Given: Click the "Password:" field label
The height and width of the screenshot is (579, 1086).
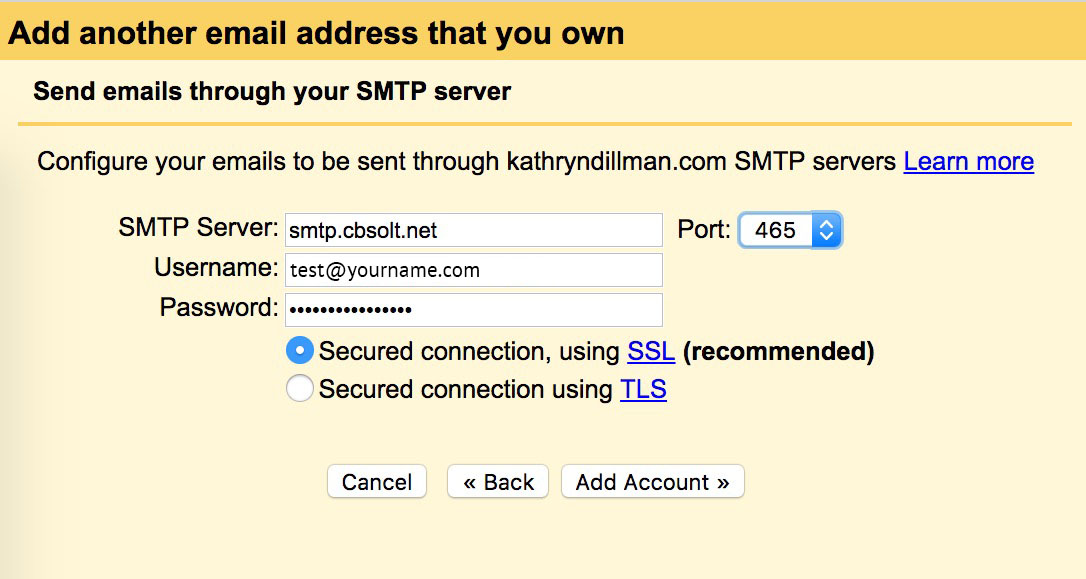Looking at the screenshot, I should pyautogui.click(x=218, y=307).
